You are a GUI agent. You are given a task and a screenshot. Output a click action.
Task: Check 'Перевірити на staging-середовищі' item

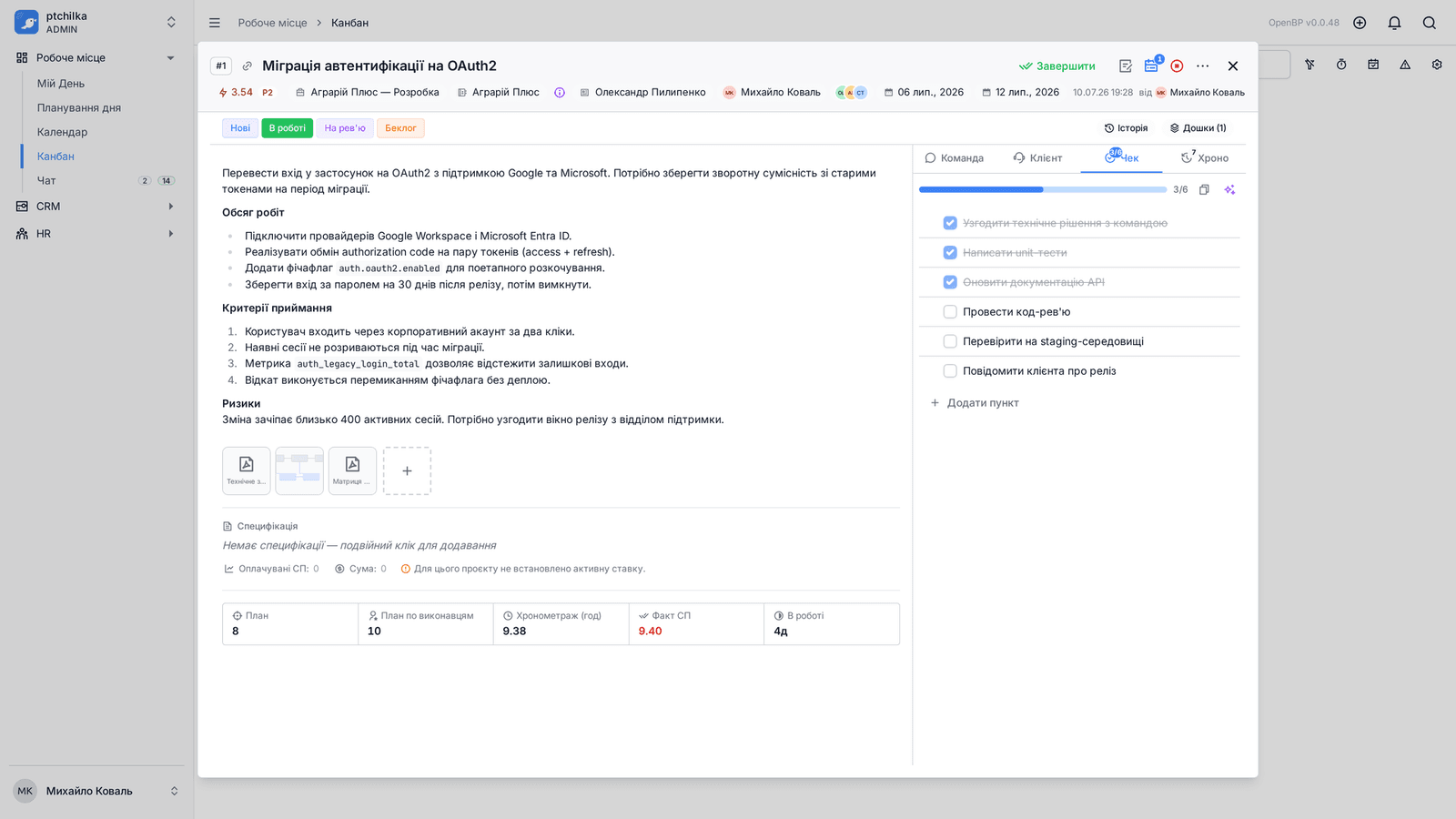tap(950, 341)
